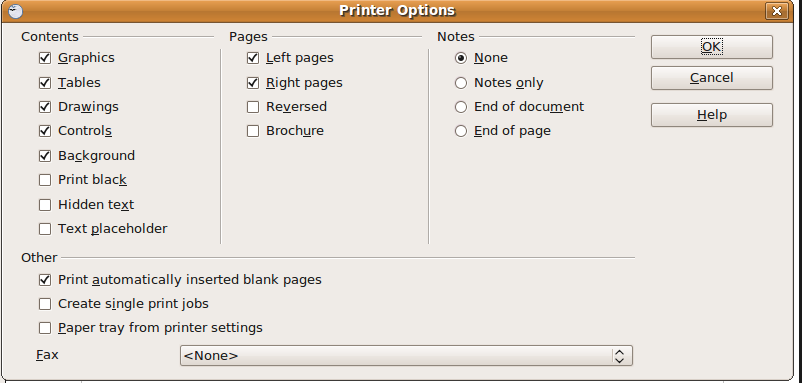Open the Help button
Screen dimensions: 802x383
coord(711,115)
